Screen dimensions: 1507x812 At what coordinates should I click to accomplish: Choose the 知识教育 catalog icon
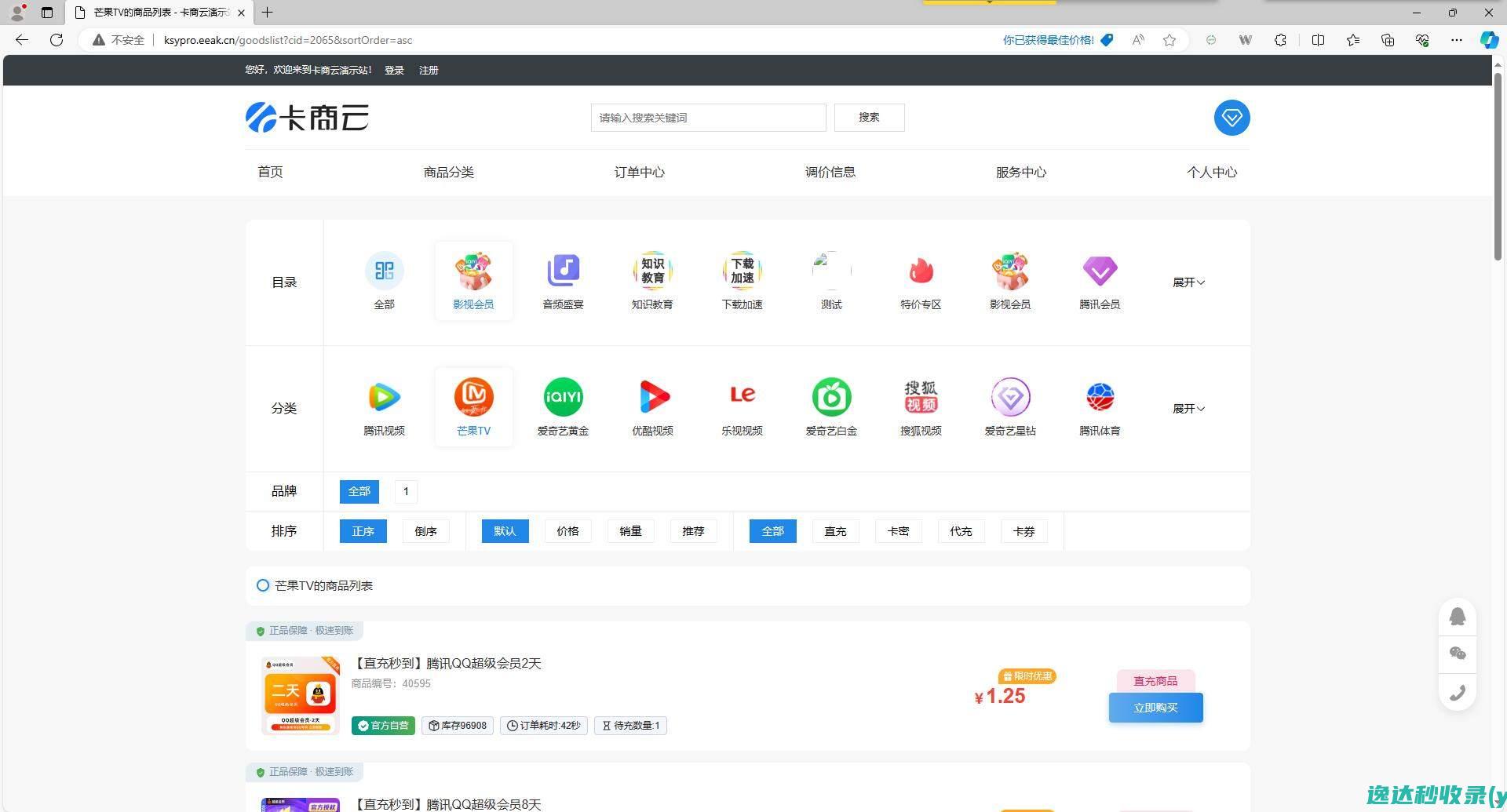[x=652, y=271]
